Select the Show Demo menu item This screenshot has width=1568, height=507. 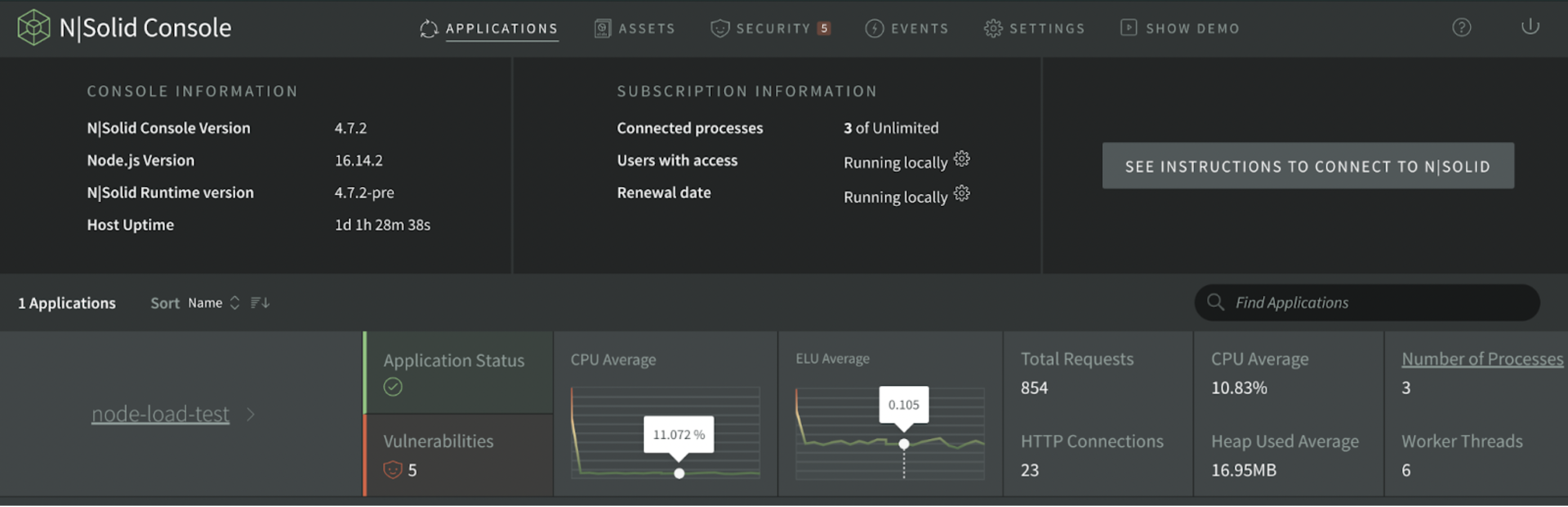(1193, 29)
